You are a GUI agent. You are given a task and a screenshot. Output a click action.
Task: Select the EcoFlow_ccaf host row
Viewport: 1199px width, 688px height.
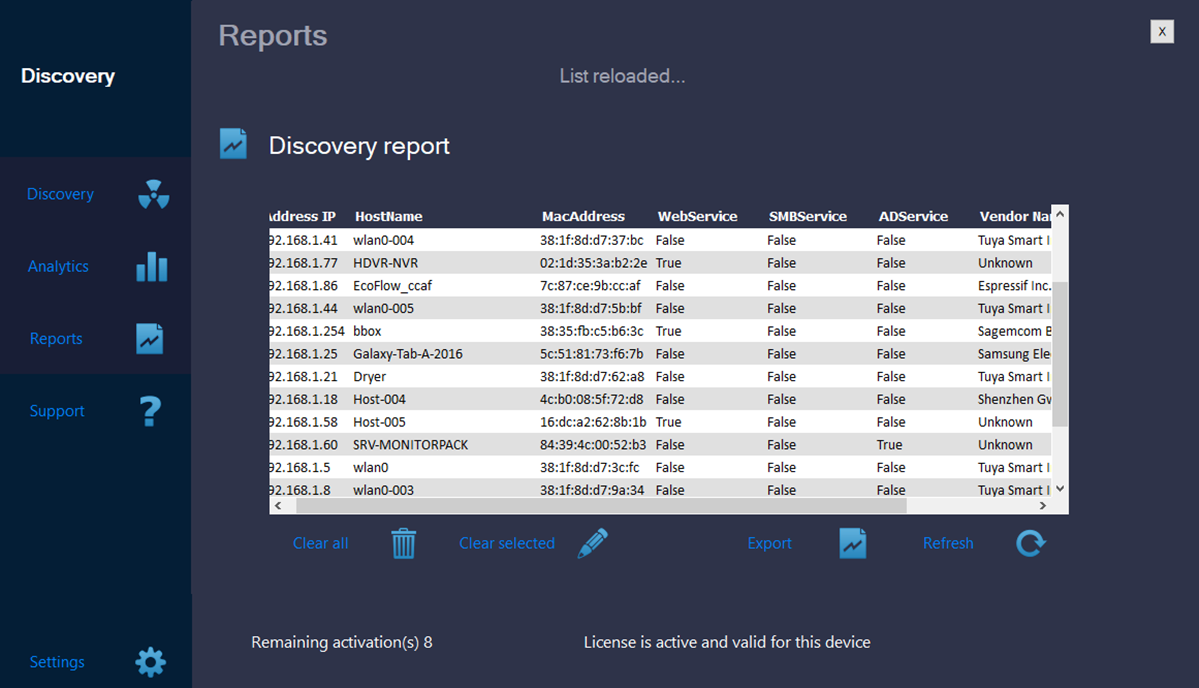click(661, 286)
